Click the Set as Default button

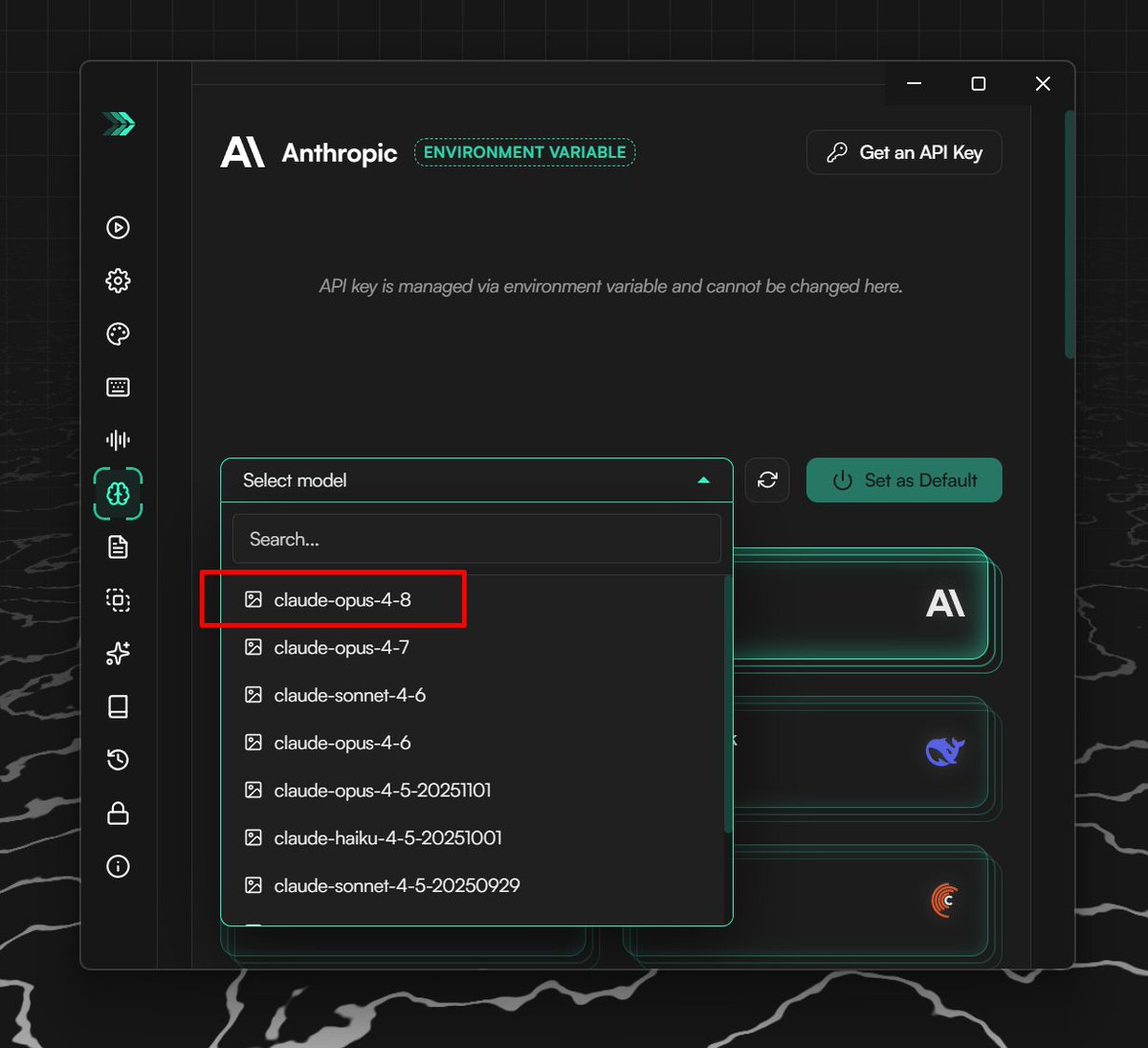click(904, 480)
